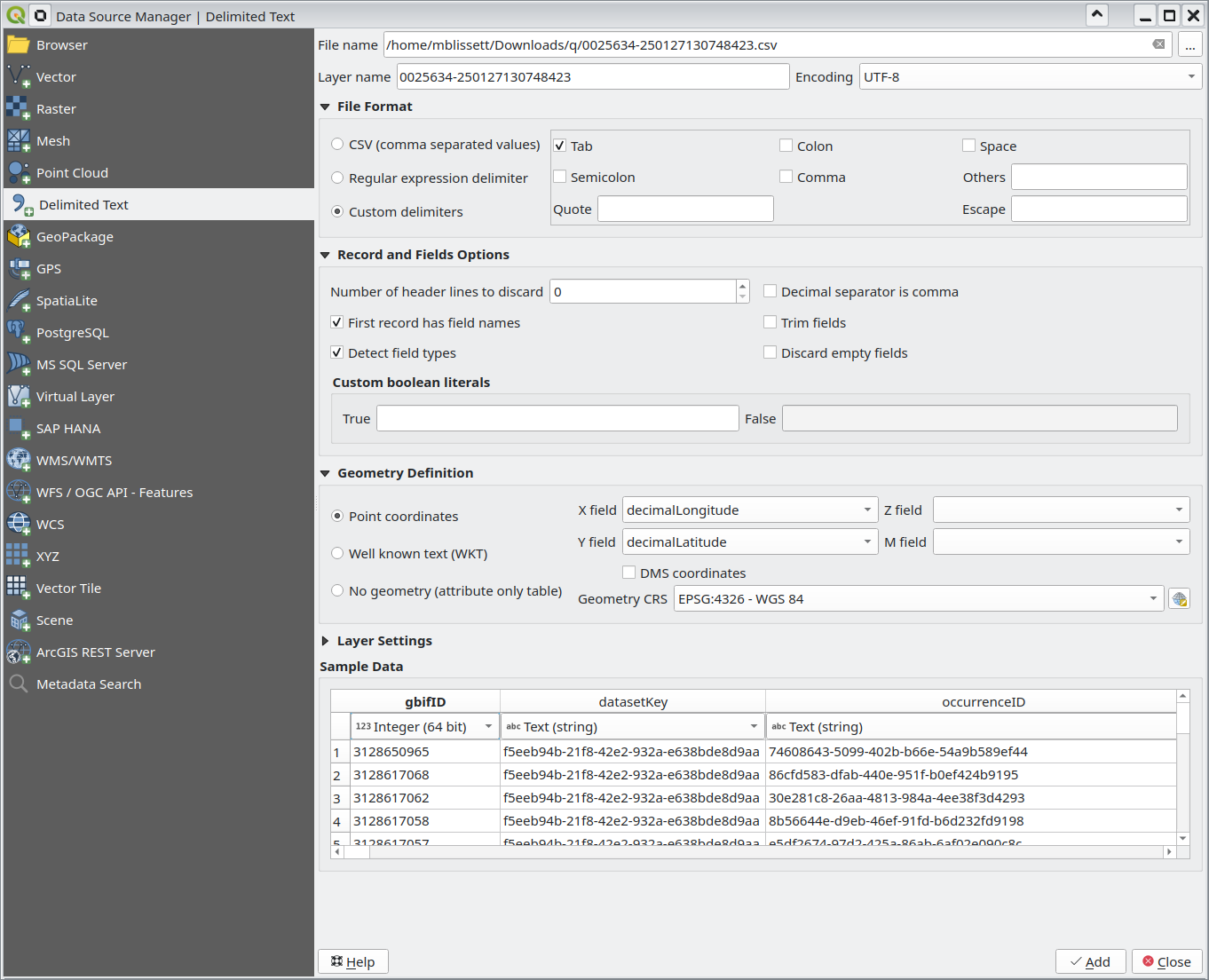Click the sample data horizontal scrollbar

point(755,851)
